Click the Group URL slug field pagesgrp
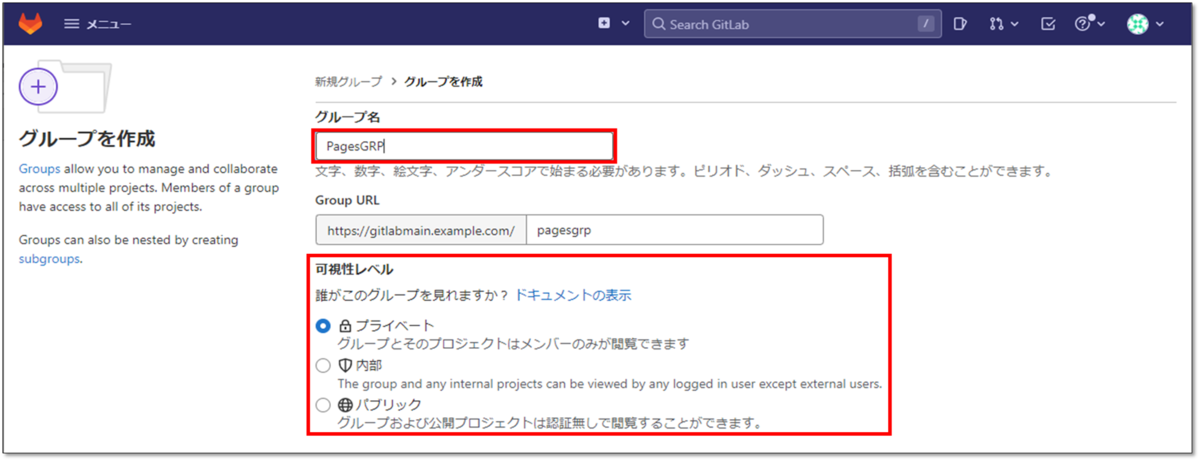1200x461 pixels. [x=675, y=230]
